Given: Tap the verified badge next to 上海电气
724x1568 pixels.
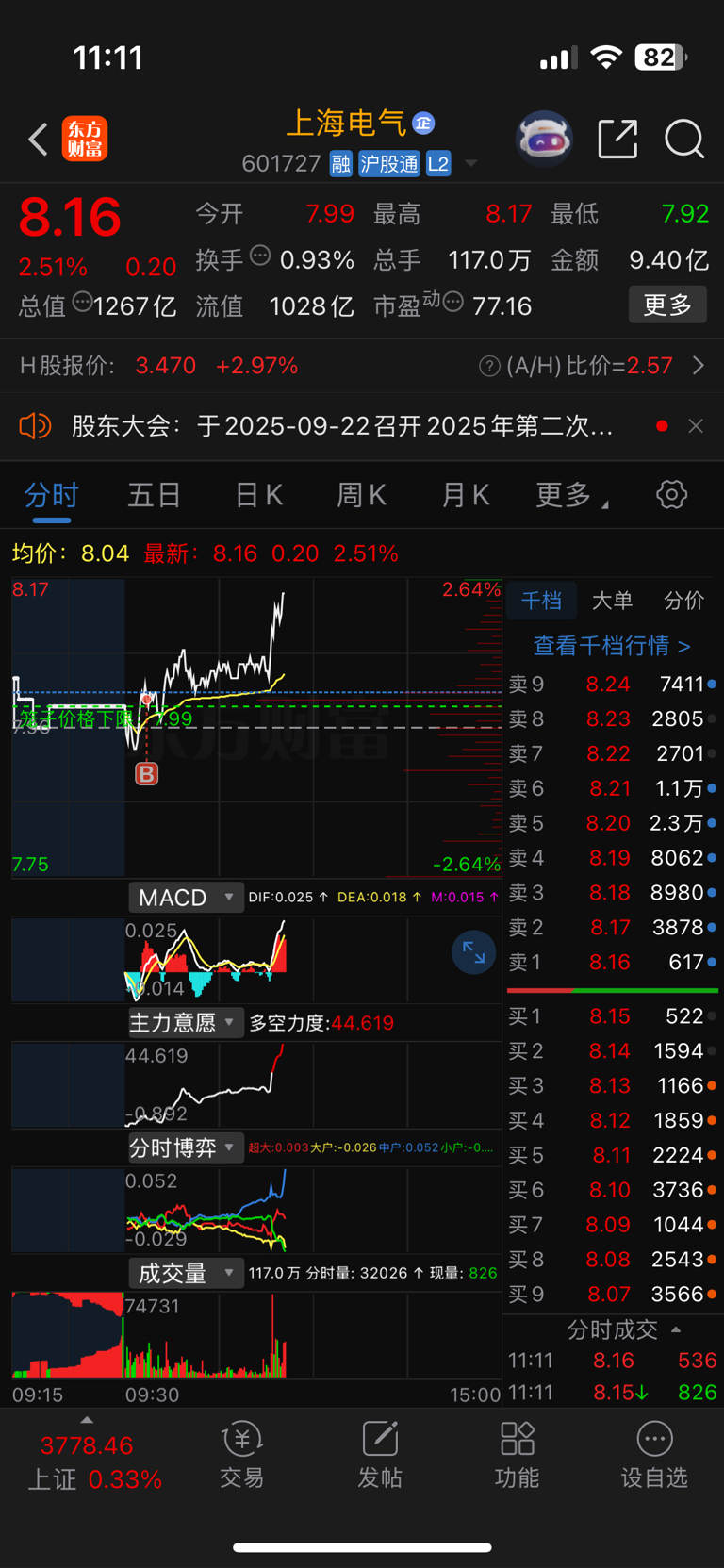Looking at the screenshot, I should coord(423,124).
